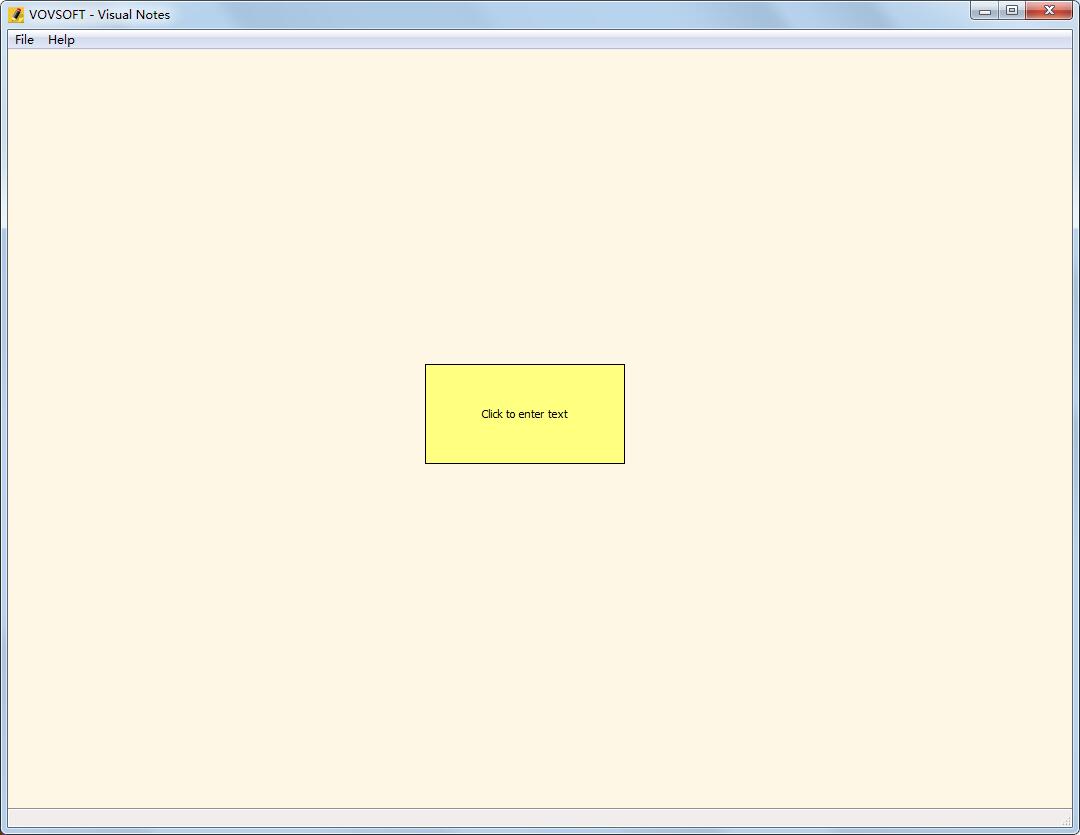Click the "Click to enter text" label

pyautogui.click(x=524, y=414)
